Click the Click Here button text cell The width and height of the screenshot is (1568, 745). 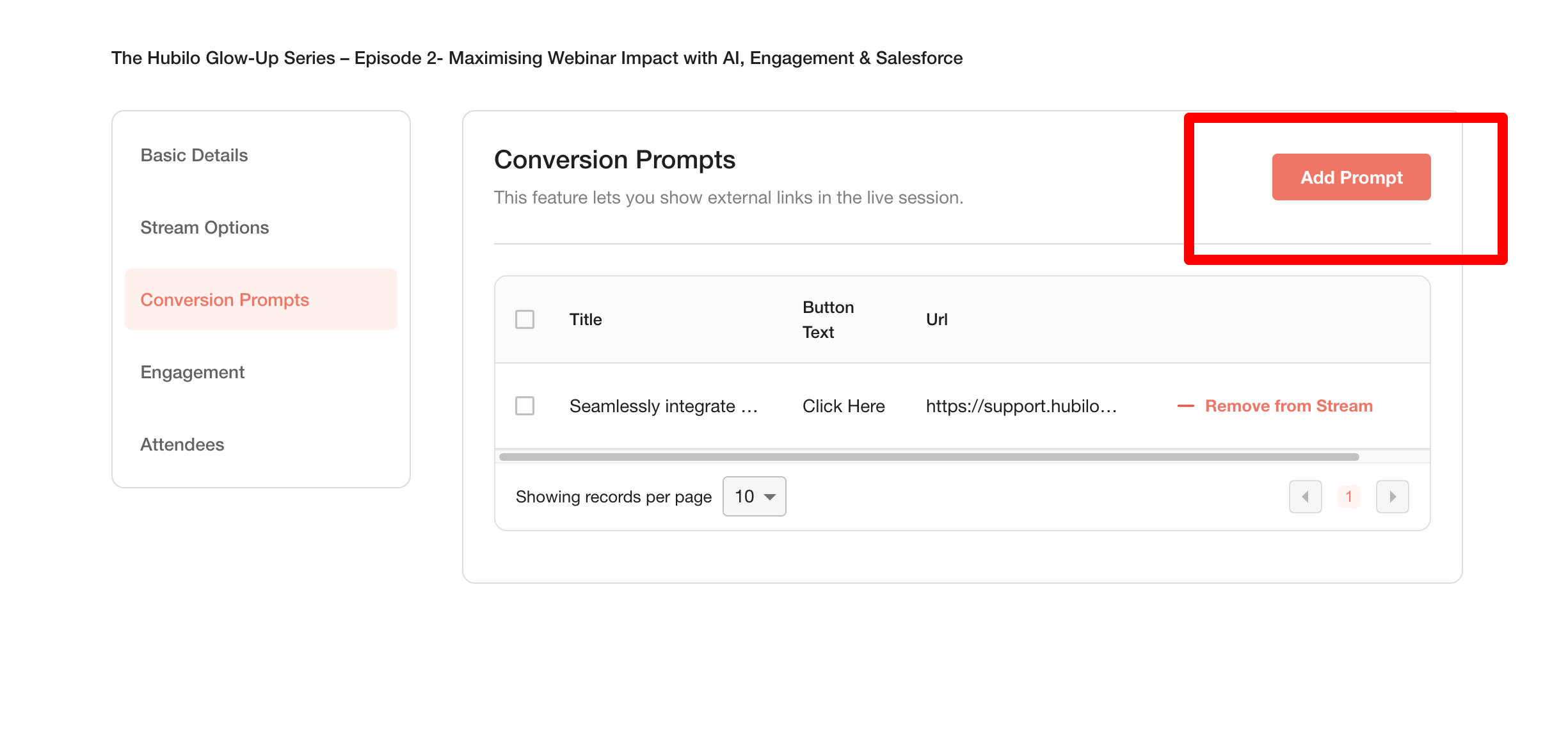(x=844, y=406)
